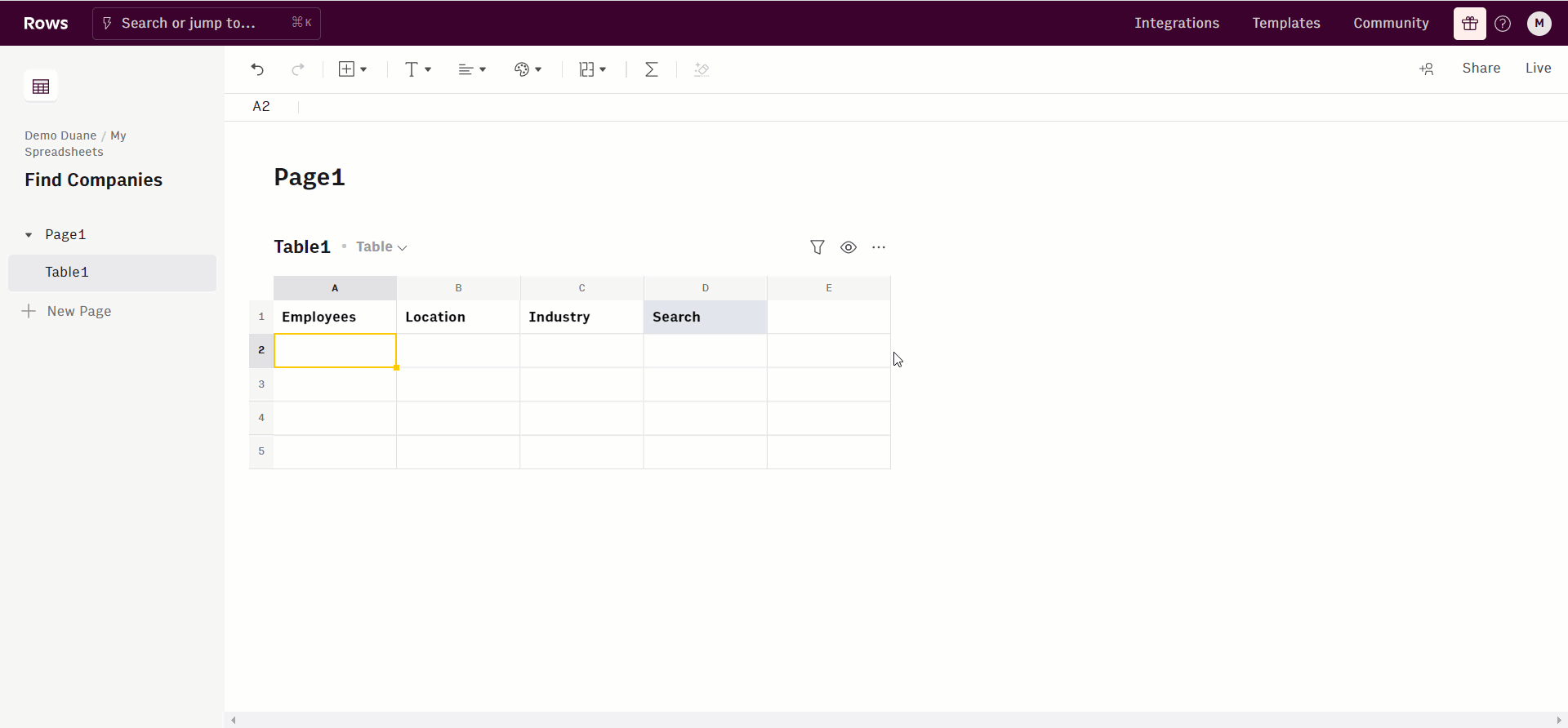Viewport: 1568px width, 728px height.
Task: Select row 3 header
Action: (261, 384)
